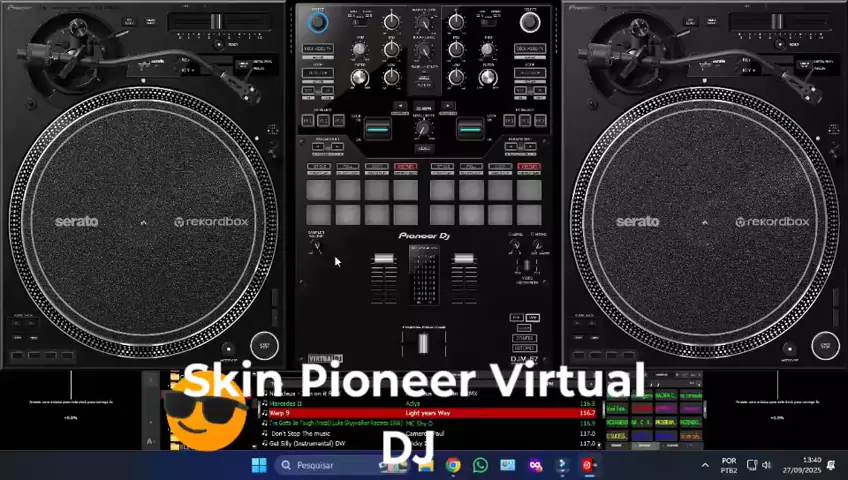Click the right turntable pitch RESET button

pyautogui.click(x=779, y=45)
